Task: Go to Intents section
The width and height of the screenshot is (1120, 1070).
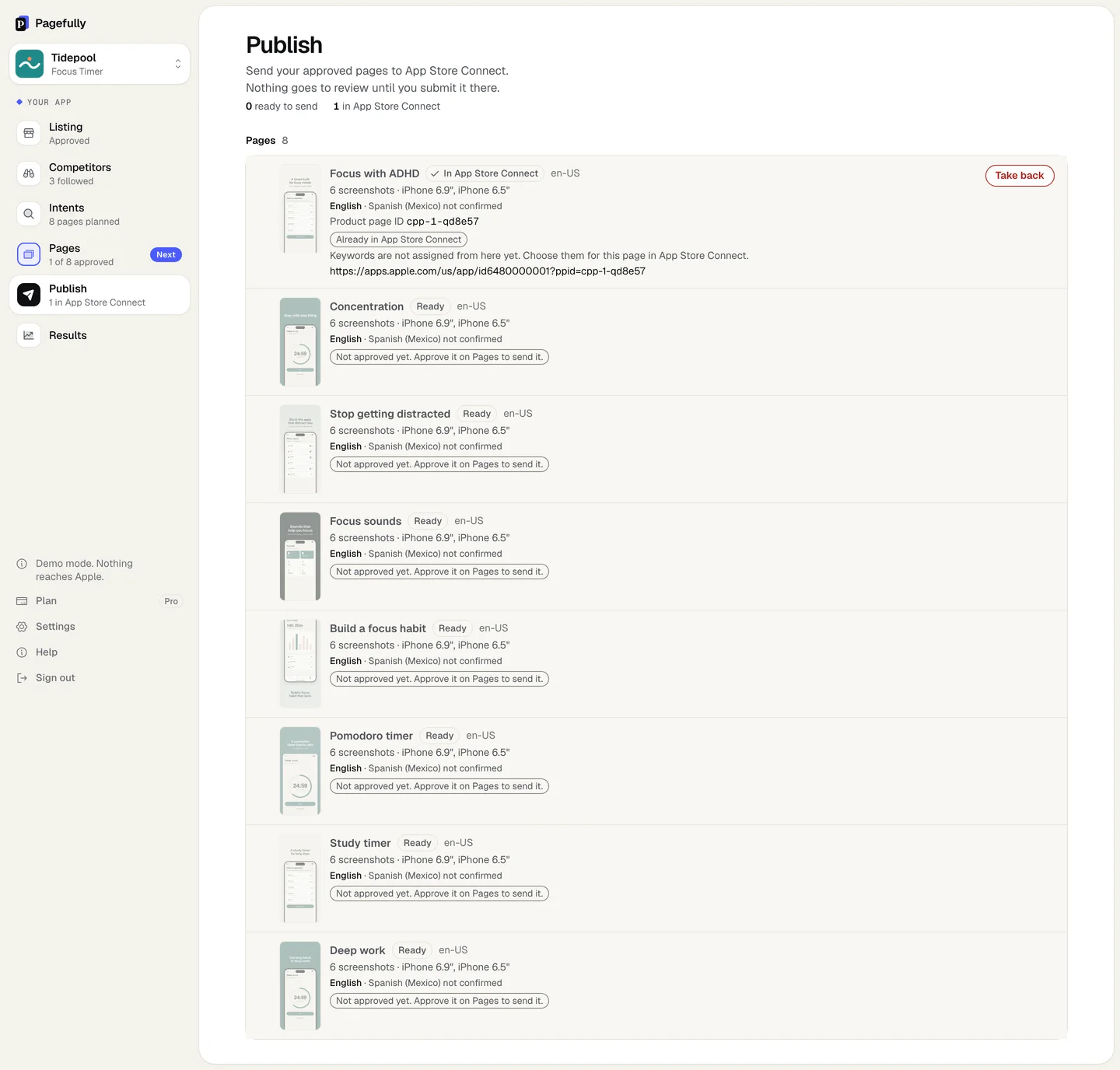Action: pyautogui.click(x=100, y=214)
